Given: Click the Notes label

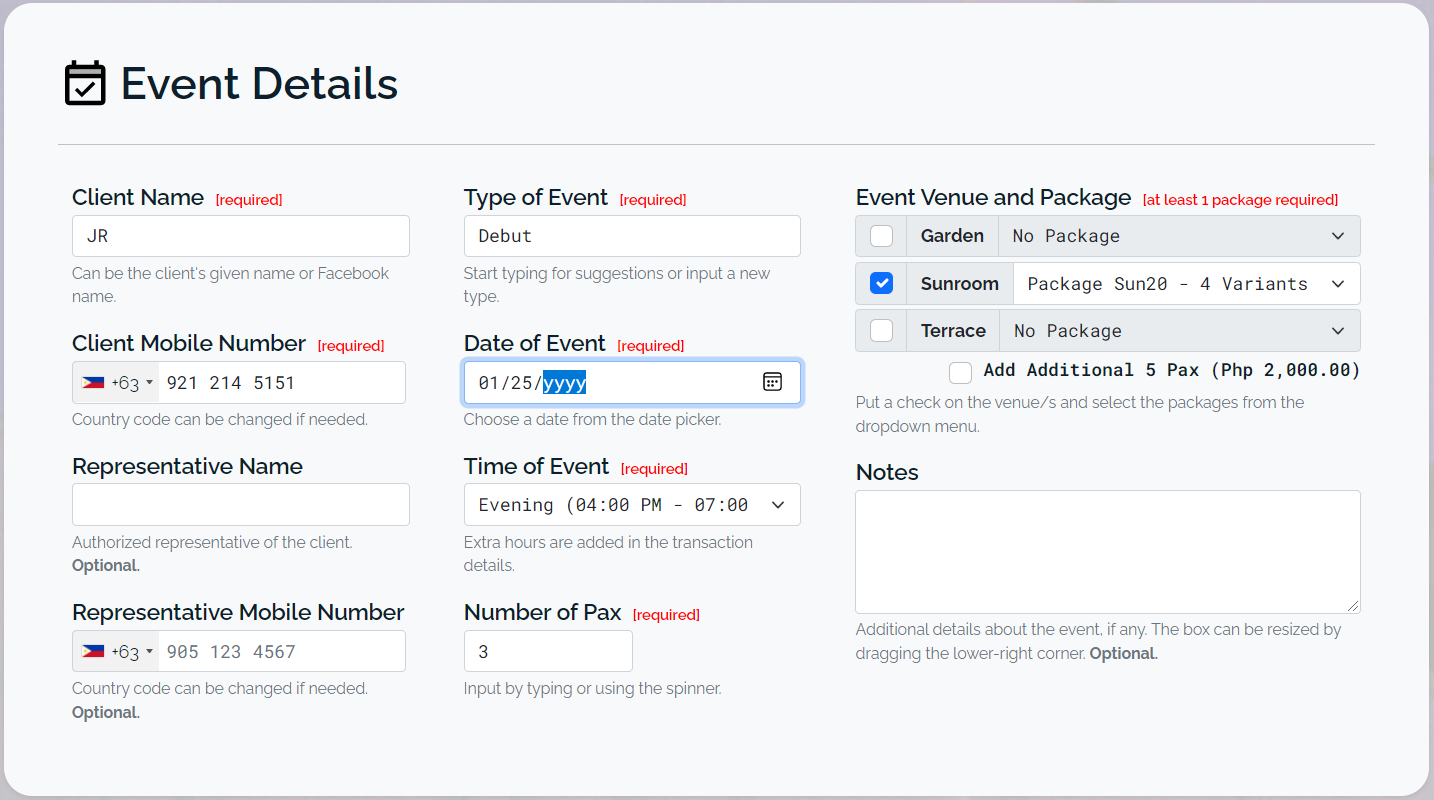Looking at the screenshot, I should point(887,473).
